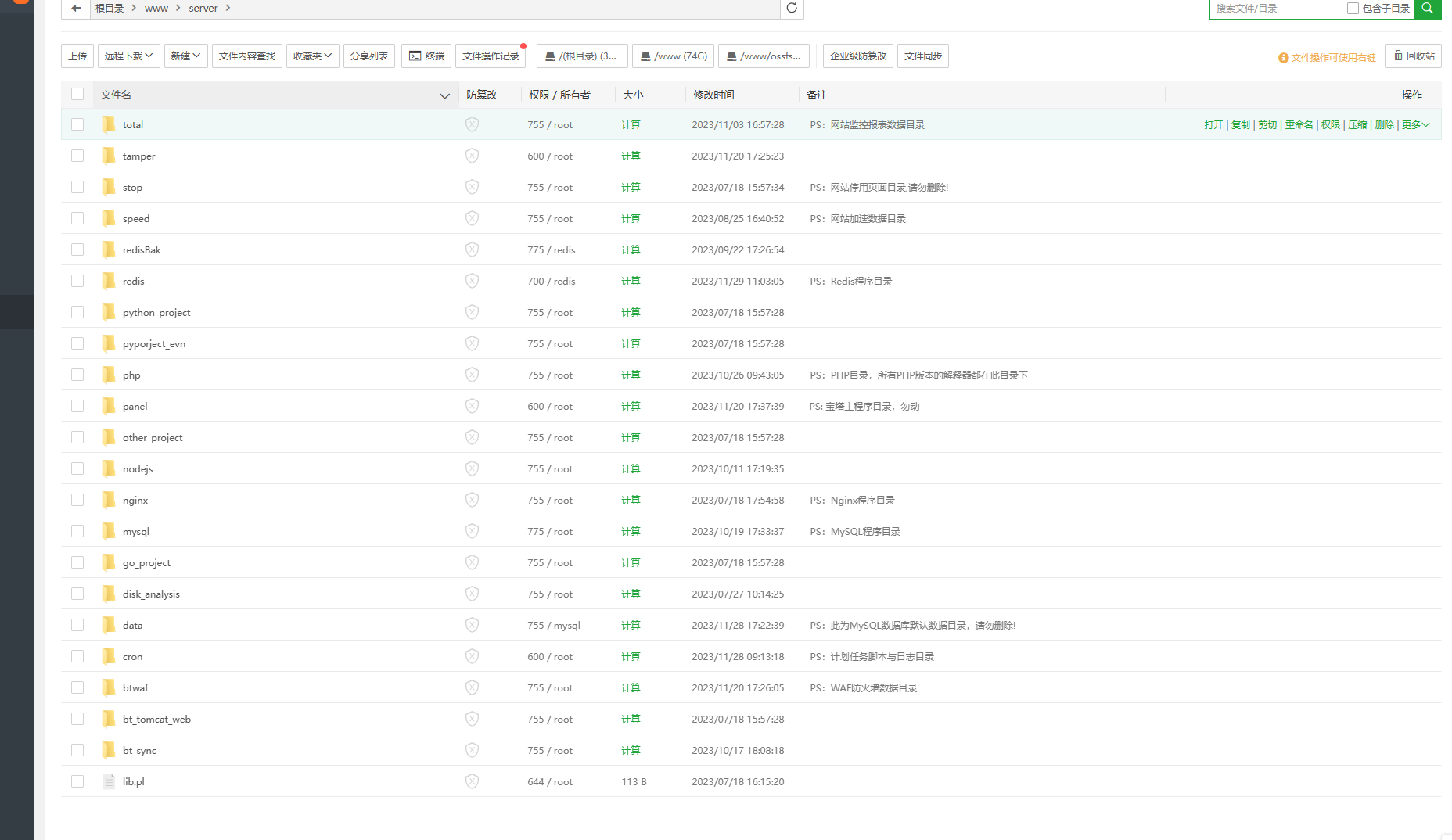
Task: Click tamper-proof shield icon for bt_sync
Action: [472, 750]
